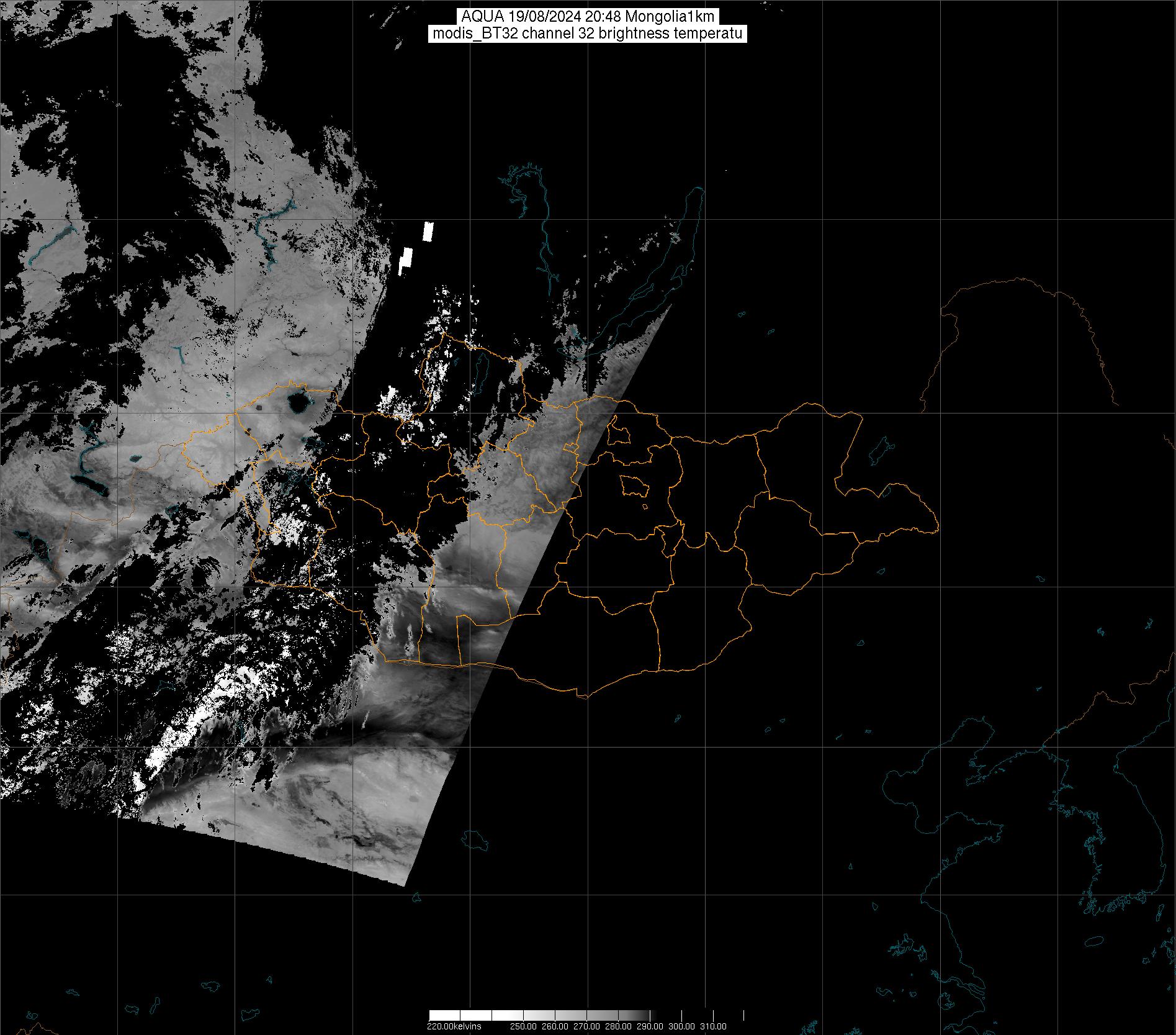Pick the 280.00 value on the colorbar
Image resolution: width=1176 pixels, height=1035 pixels.
coord(619,1026)
